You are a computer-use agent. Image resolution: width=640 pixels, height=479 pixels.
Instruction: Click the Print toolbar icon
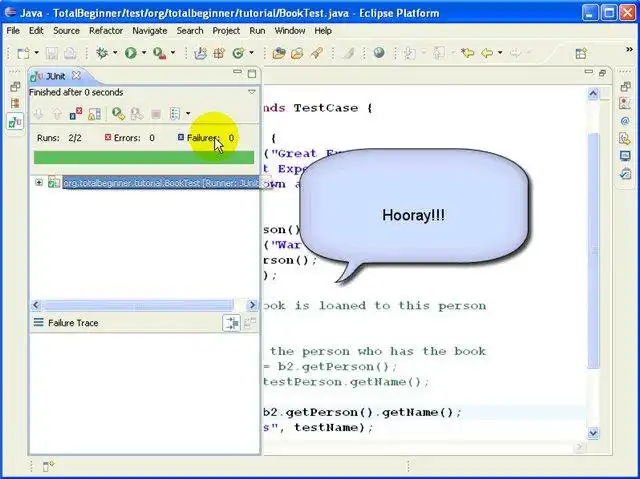[x=70, y=53]
